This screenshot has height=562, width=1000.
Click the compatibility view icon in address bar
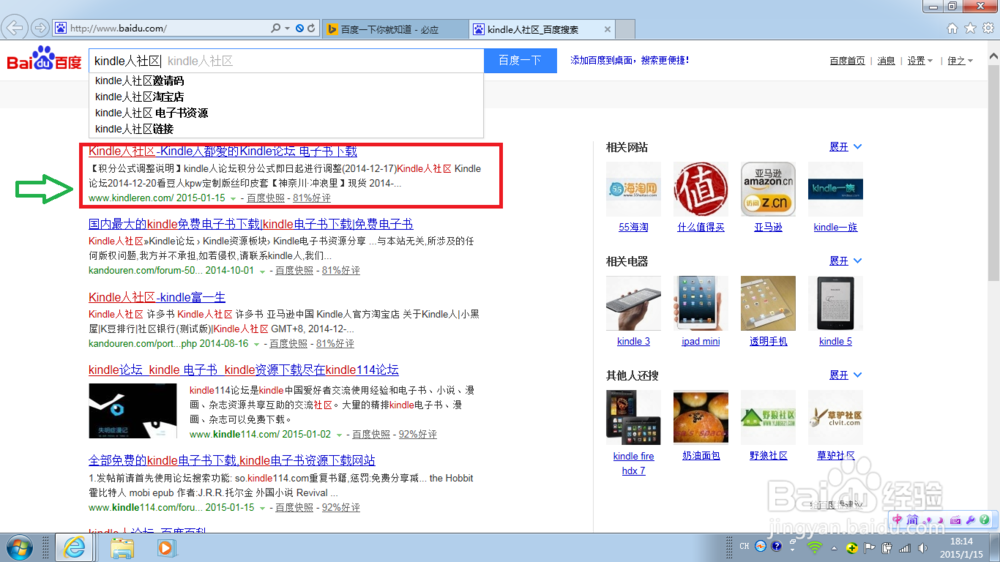click(300, 28)
